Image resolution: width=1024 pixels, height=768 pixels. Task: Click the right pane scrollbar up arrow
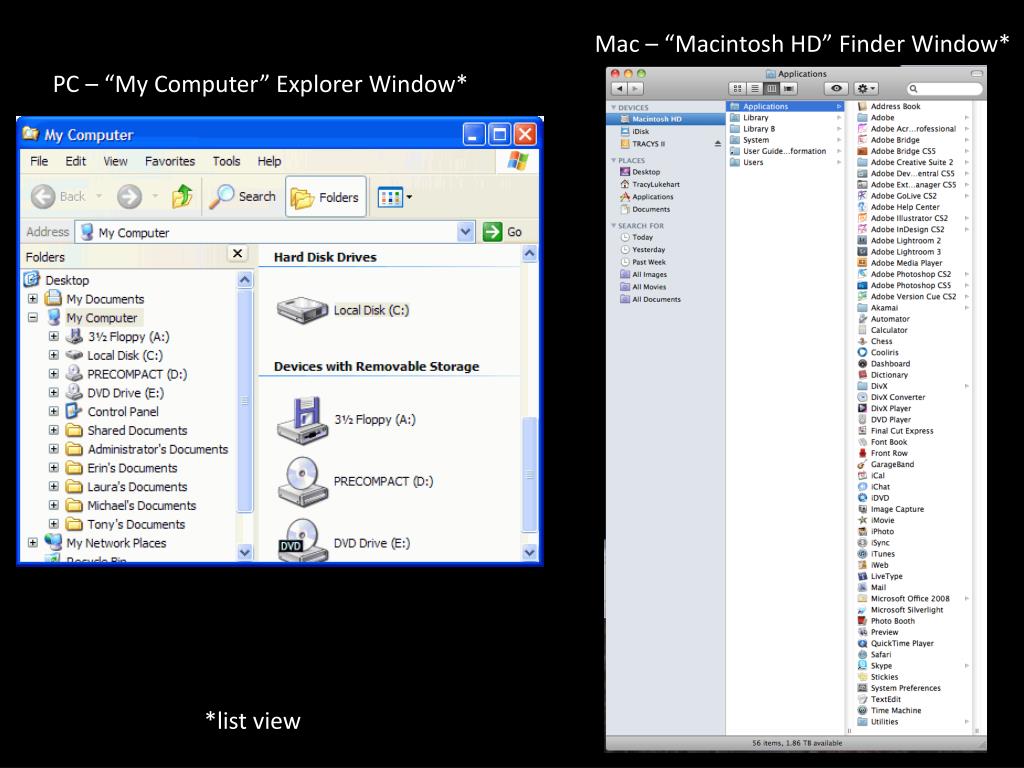click(x=530, y=253)
